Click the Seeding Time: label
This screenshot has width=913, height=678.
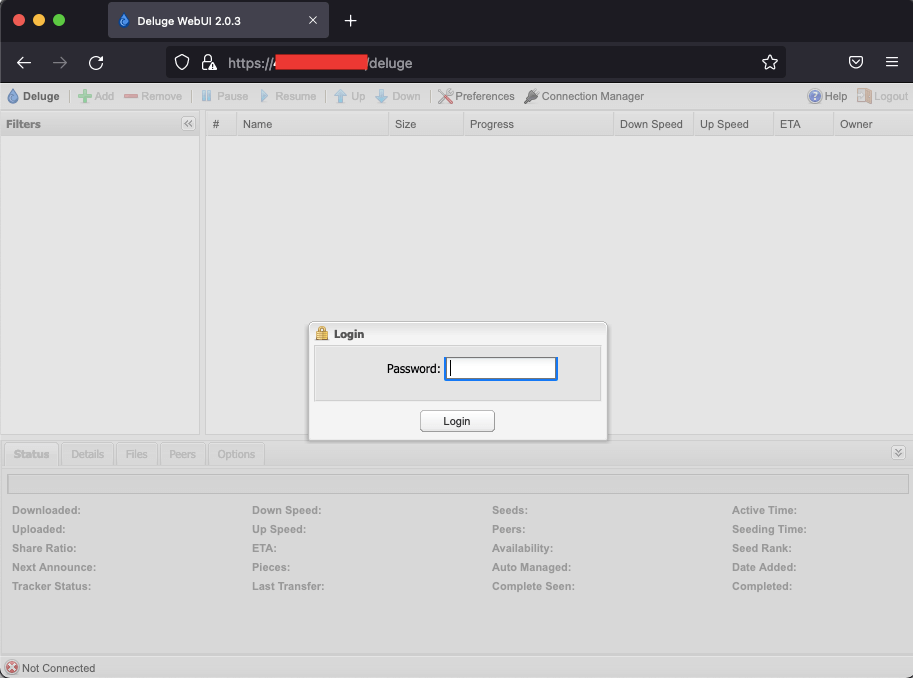coord(769,529)
